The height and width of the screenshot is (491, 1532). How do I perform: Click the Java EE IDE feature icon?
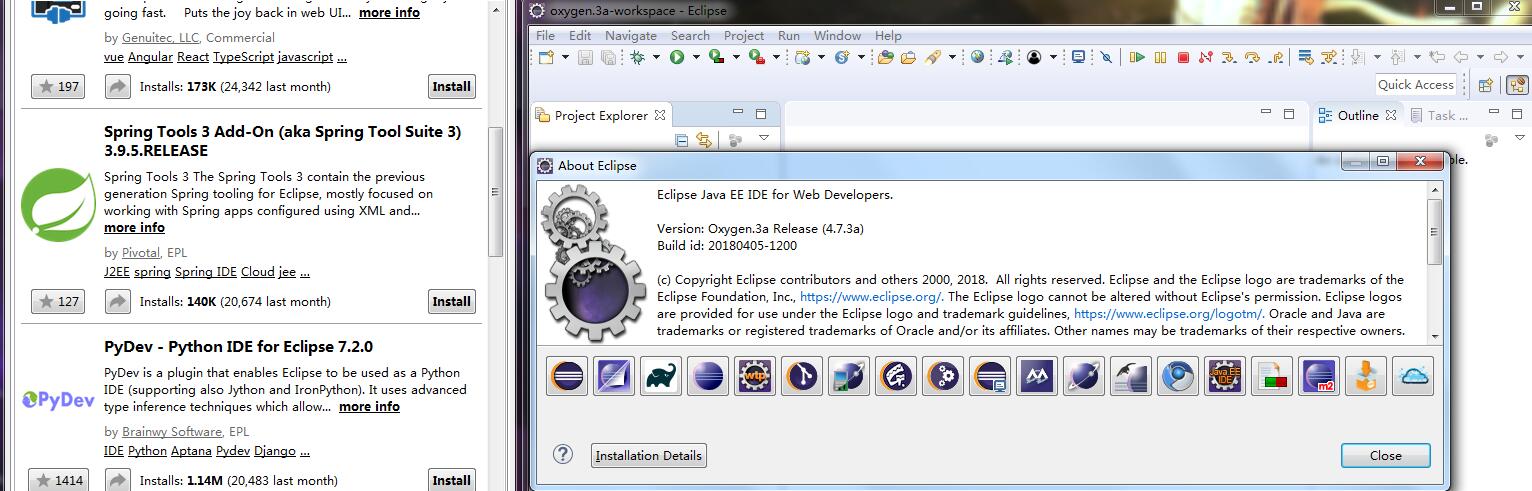coord(1225,376)
